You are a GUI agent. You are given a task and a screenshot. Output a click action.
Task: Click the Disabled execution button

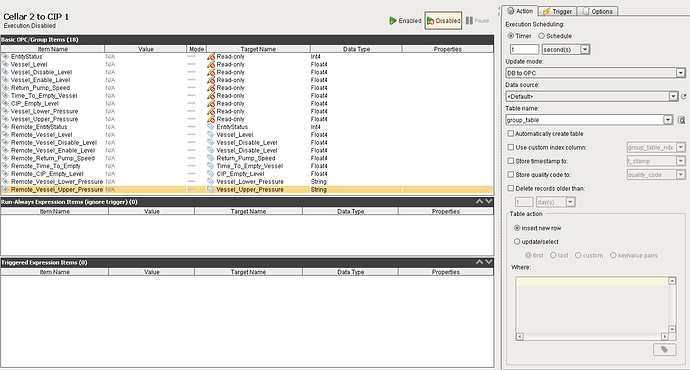(x=443, y=21)
